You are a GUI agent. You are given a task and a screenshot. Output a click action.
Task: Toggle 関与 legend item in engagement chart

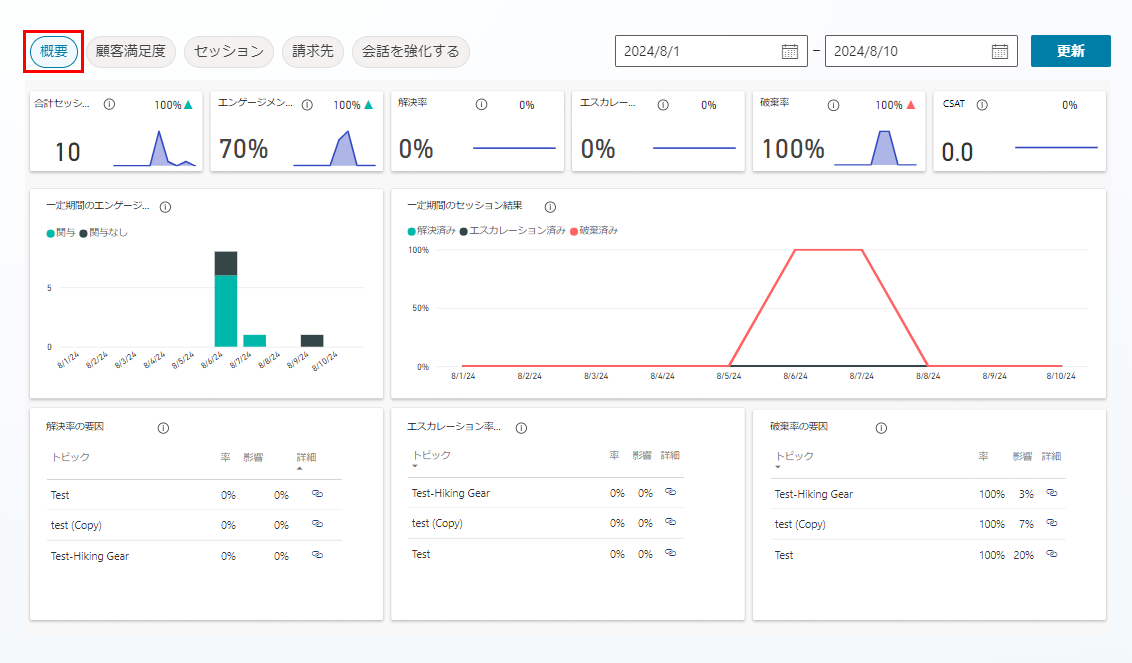coord(61,232)
